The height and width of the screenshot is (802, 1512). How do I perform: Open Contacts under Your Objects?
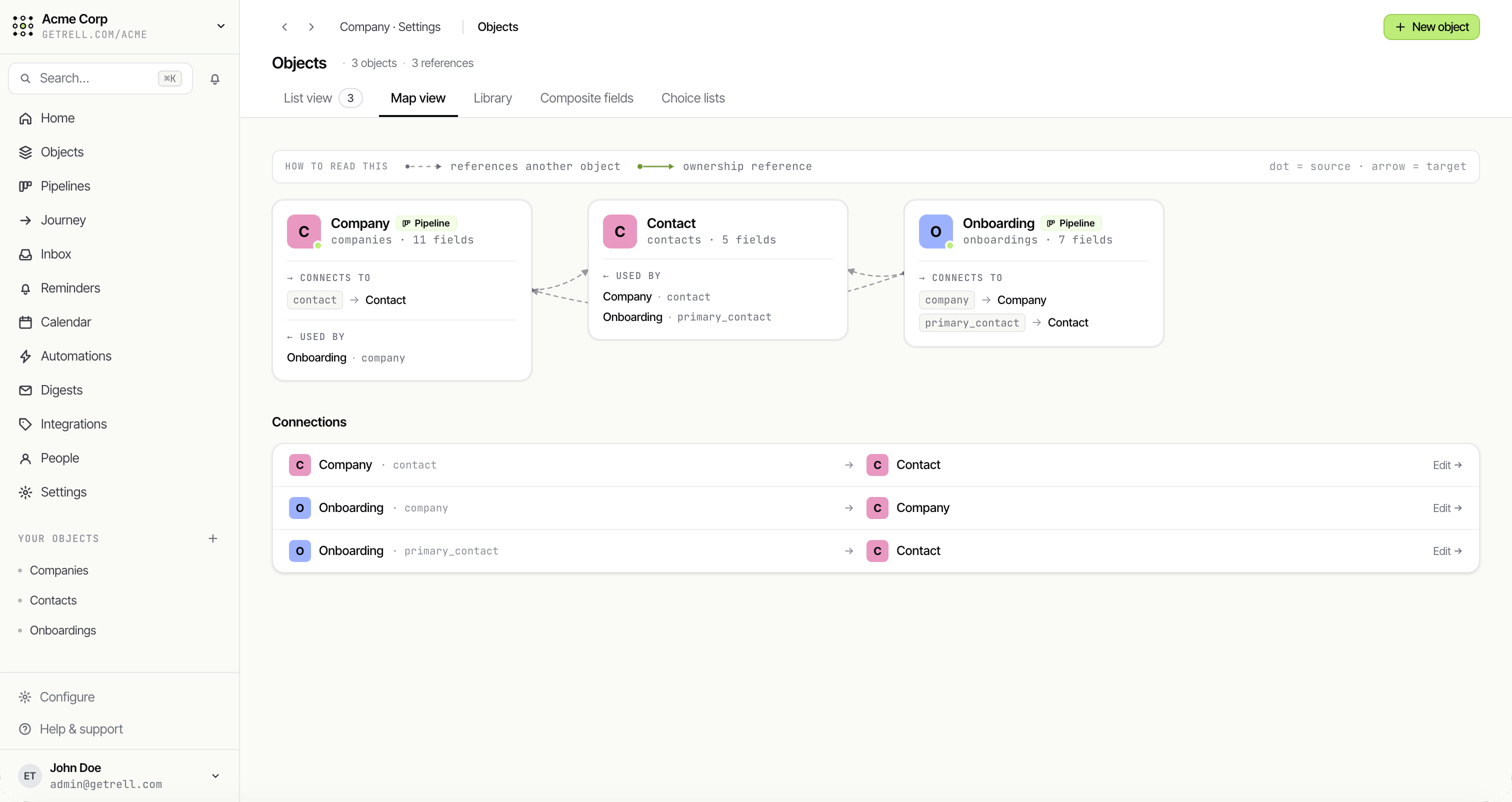click(53, 600)
